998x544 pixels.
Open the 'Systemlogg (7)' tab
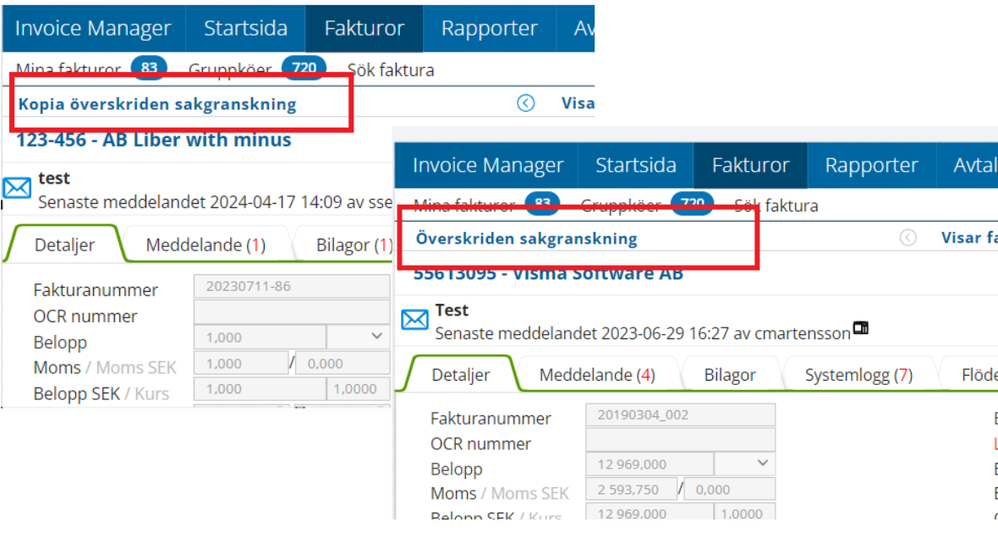[859, 375]
